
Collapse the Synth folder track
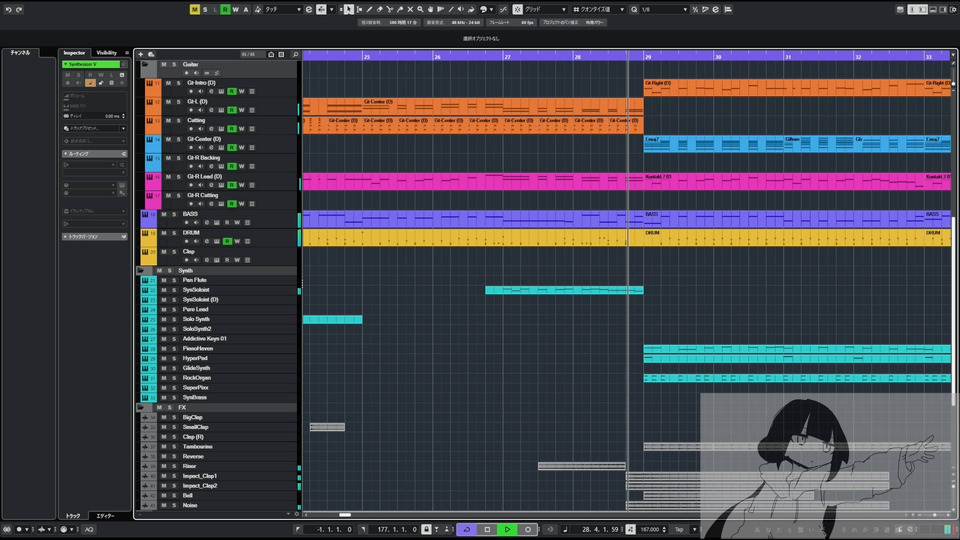tap(141, 270)
